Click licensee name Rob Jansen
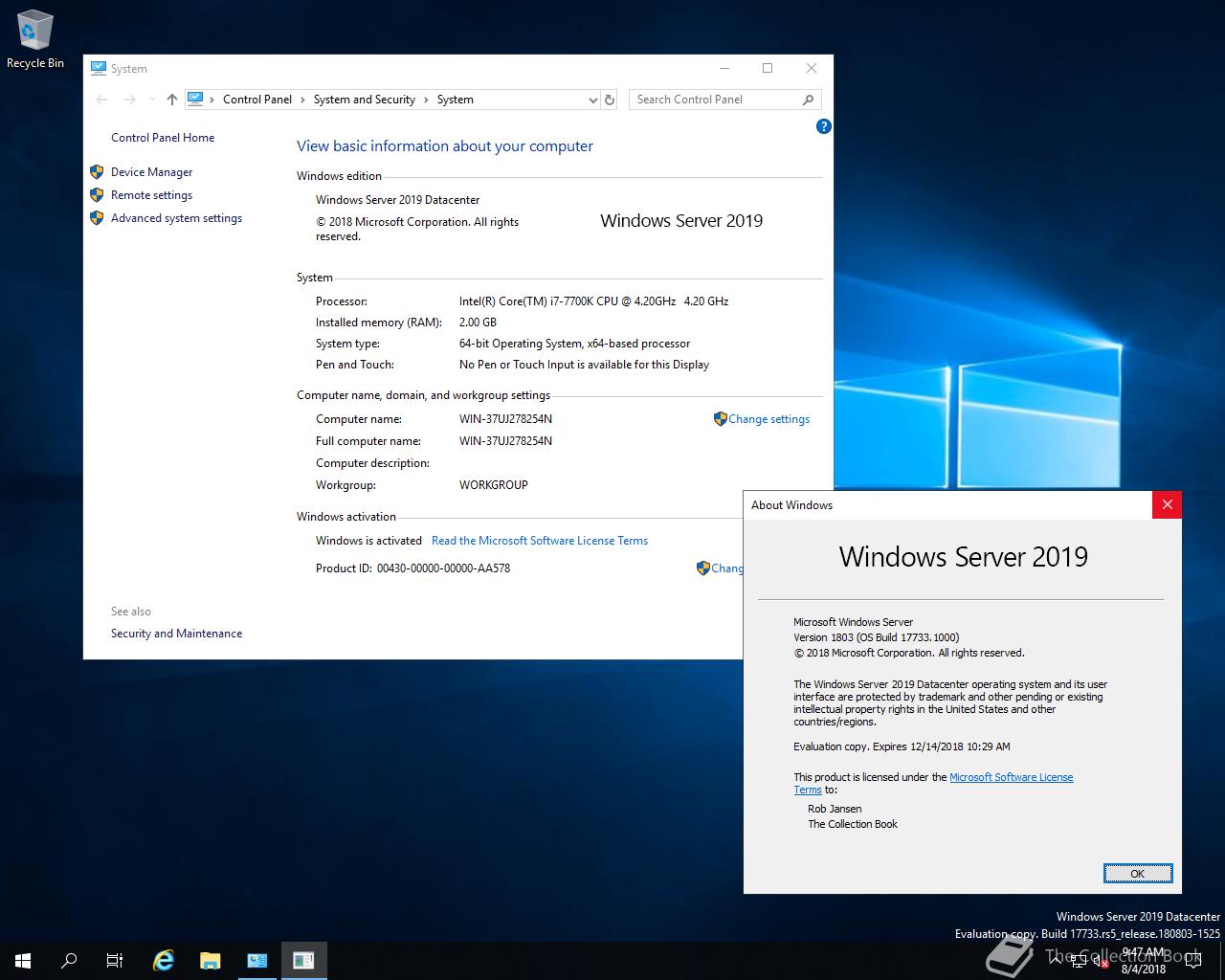Image resolution: width=1225 pixels, height=980 pixels. tap(835, 809)
